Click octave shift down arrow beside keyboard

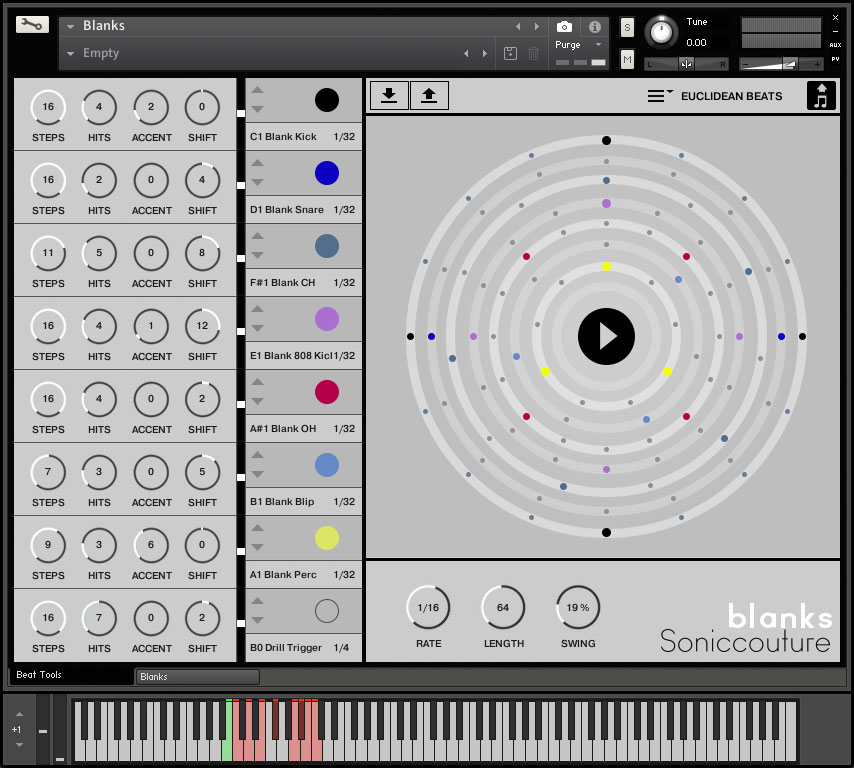point(20,745)
